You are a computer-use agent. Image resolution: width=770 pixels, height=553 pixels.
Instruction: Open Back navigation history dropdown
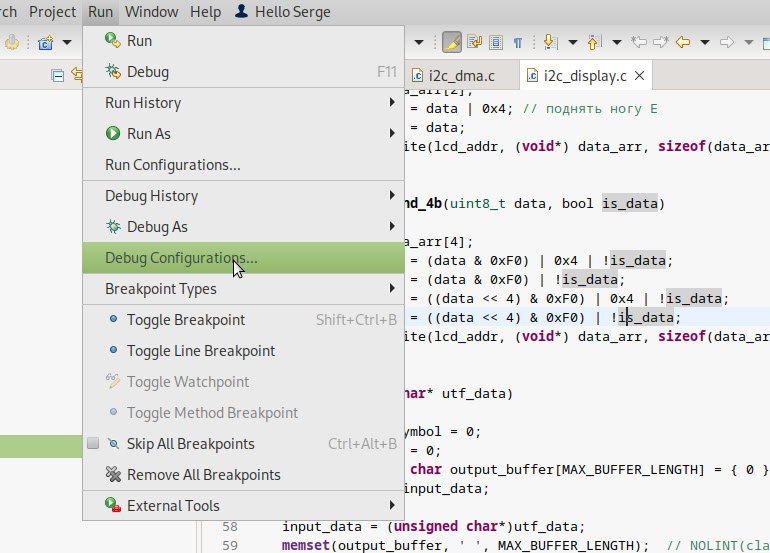[705, 42]
